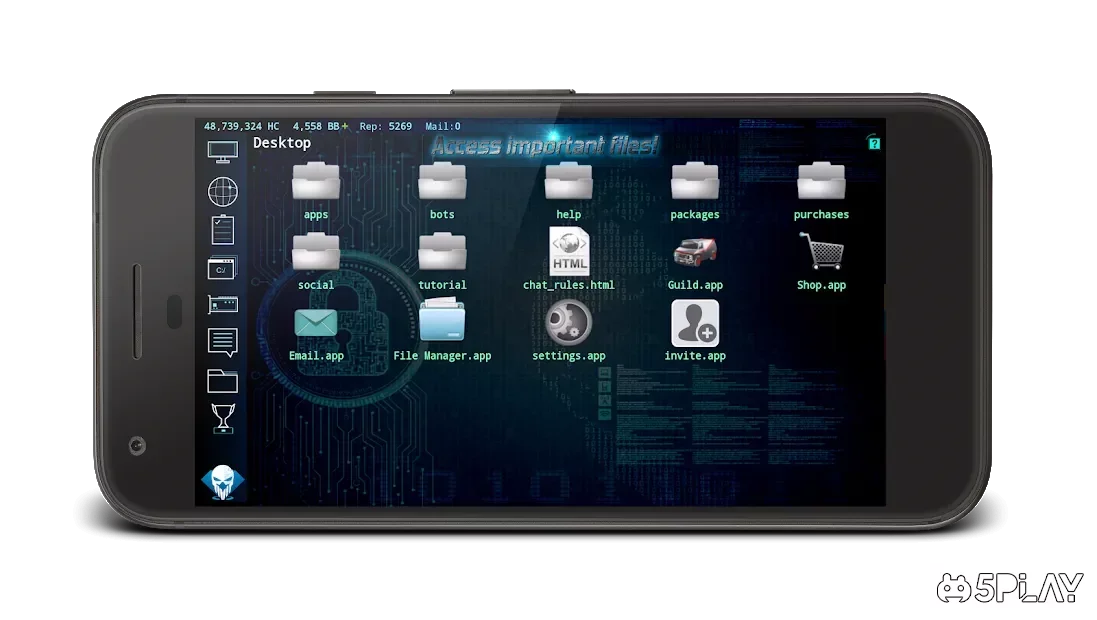Screen dimensions: 1097x620
Task: Open the clipboard tasks icon in sidebar
Action: pos(222,230)
